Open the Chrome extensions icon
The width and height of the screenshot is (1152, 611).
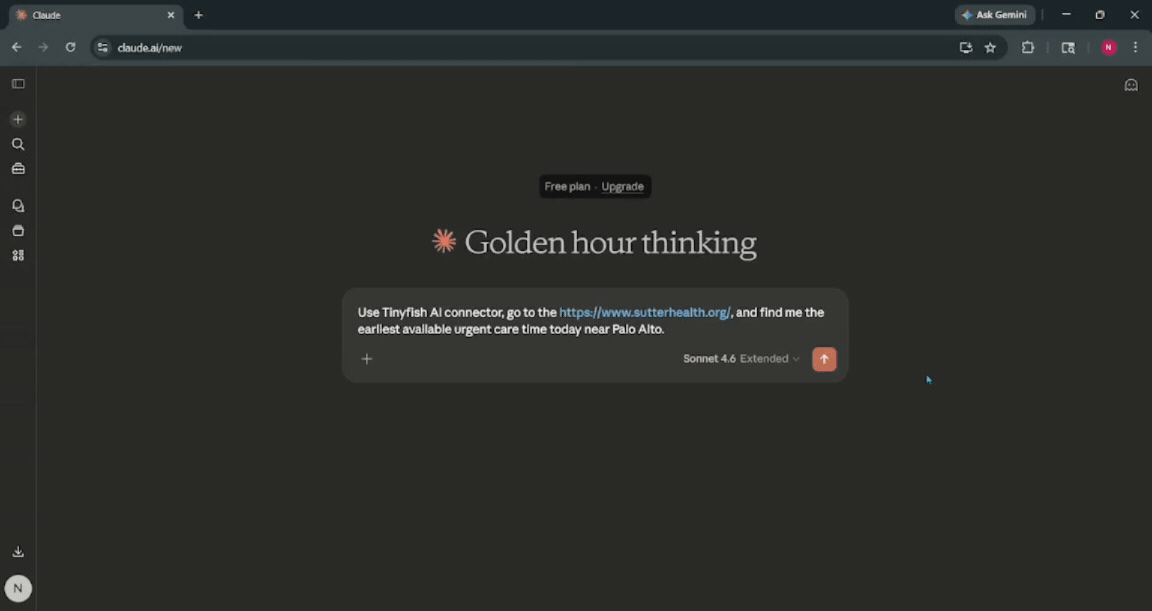point(1028,47)
